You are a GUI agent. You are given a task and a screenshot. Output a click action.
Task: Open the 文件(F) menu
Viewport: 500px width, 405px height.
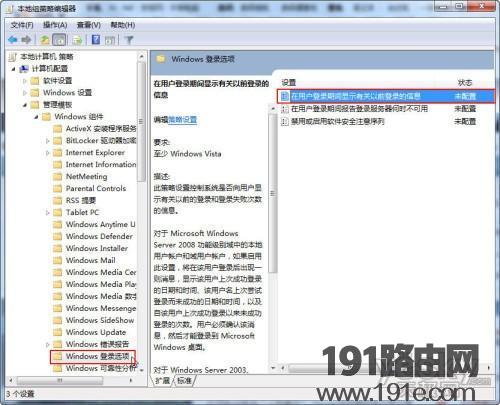pos(22,25)
